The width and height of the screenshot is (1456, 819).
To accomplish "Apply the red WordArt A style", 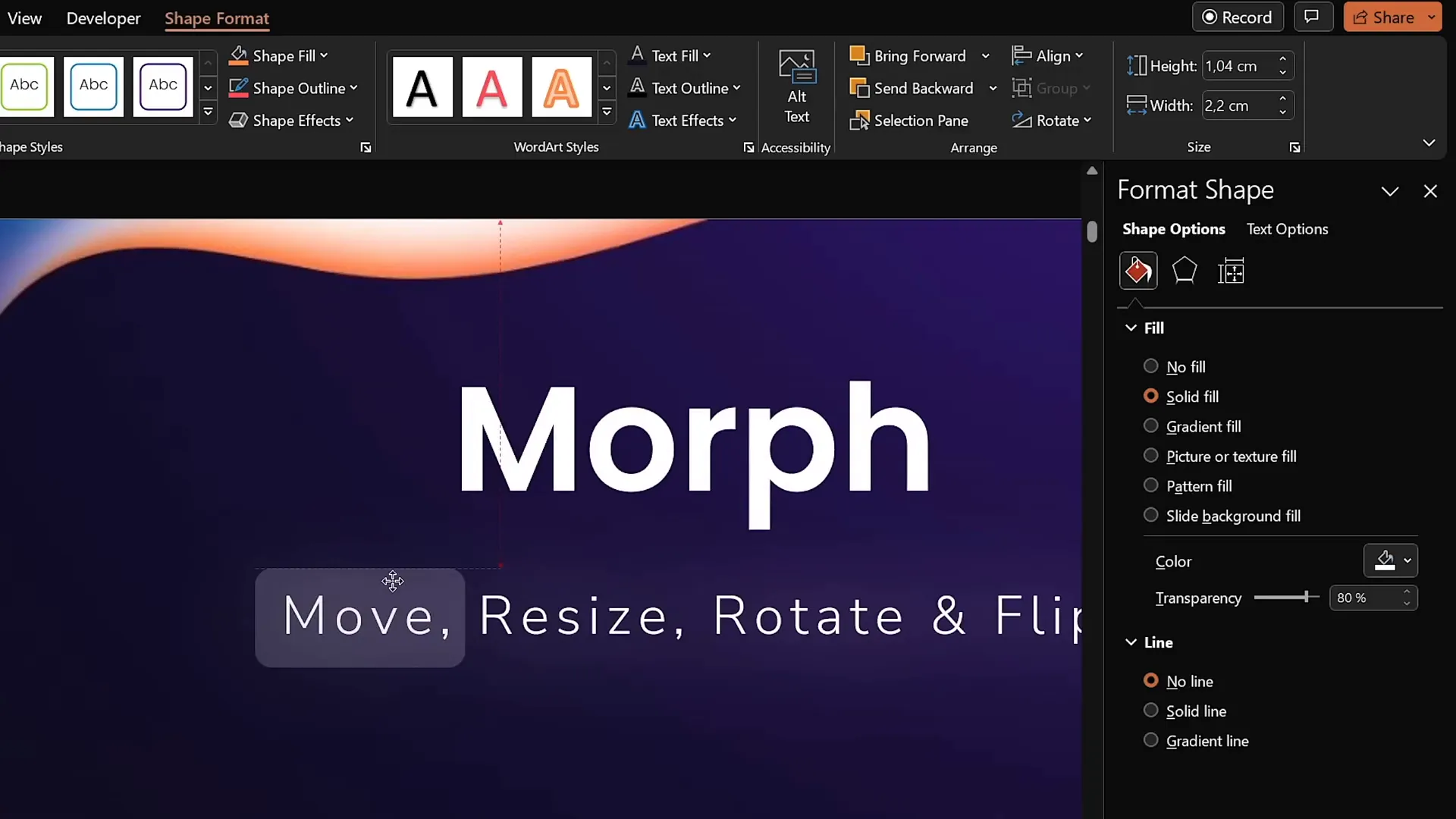I will pyautogui.click(x=491, y=87).
